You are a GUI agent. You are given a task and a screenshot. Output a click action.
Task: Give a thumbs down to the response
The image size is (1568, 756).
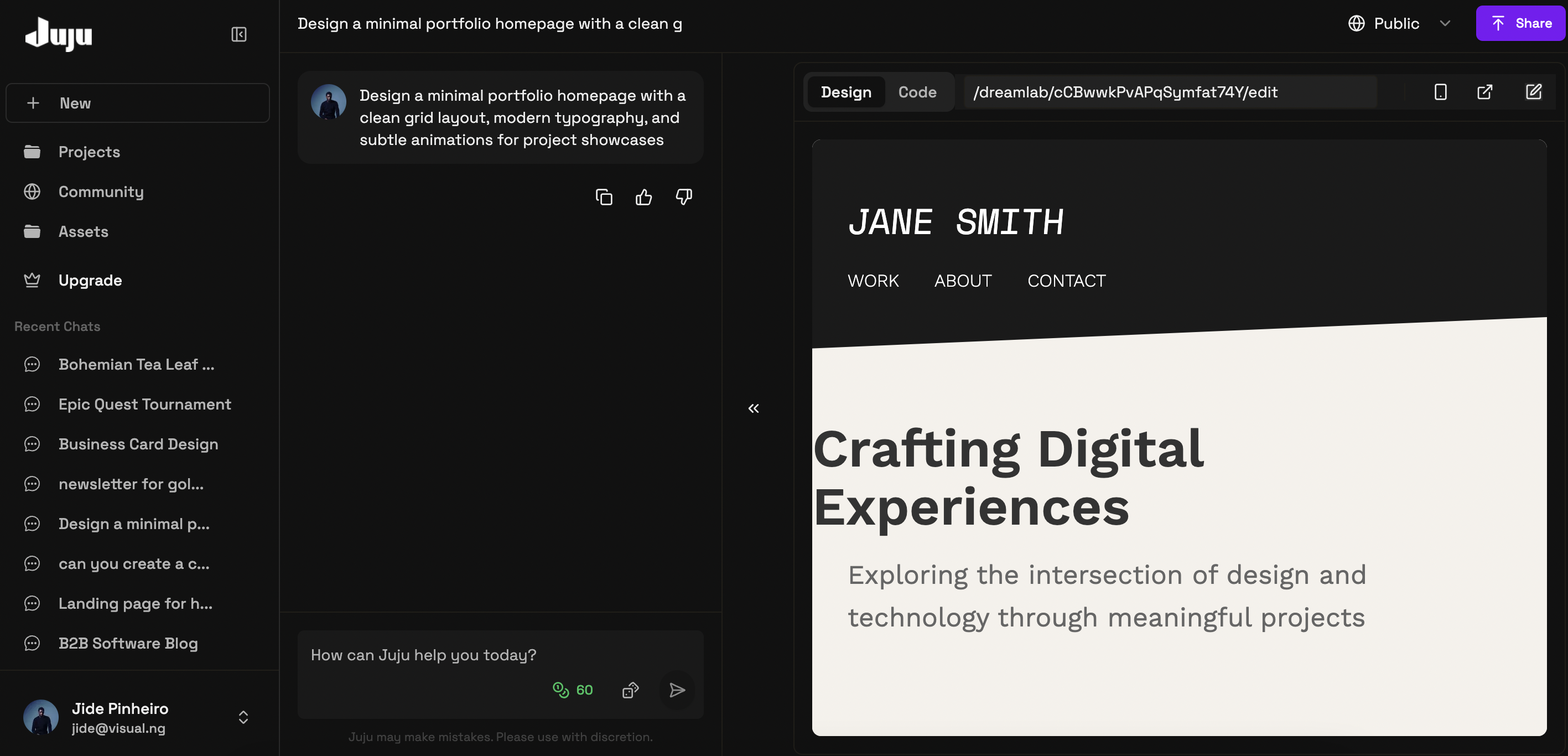click(683, 196)
